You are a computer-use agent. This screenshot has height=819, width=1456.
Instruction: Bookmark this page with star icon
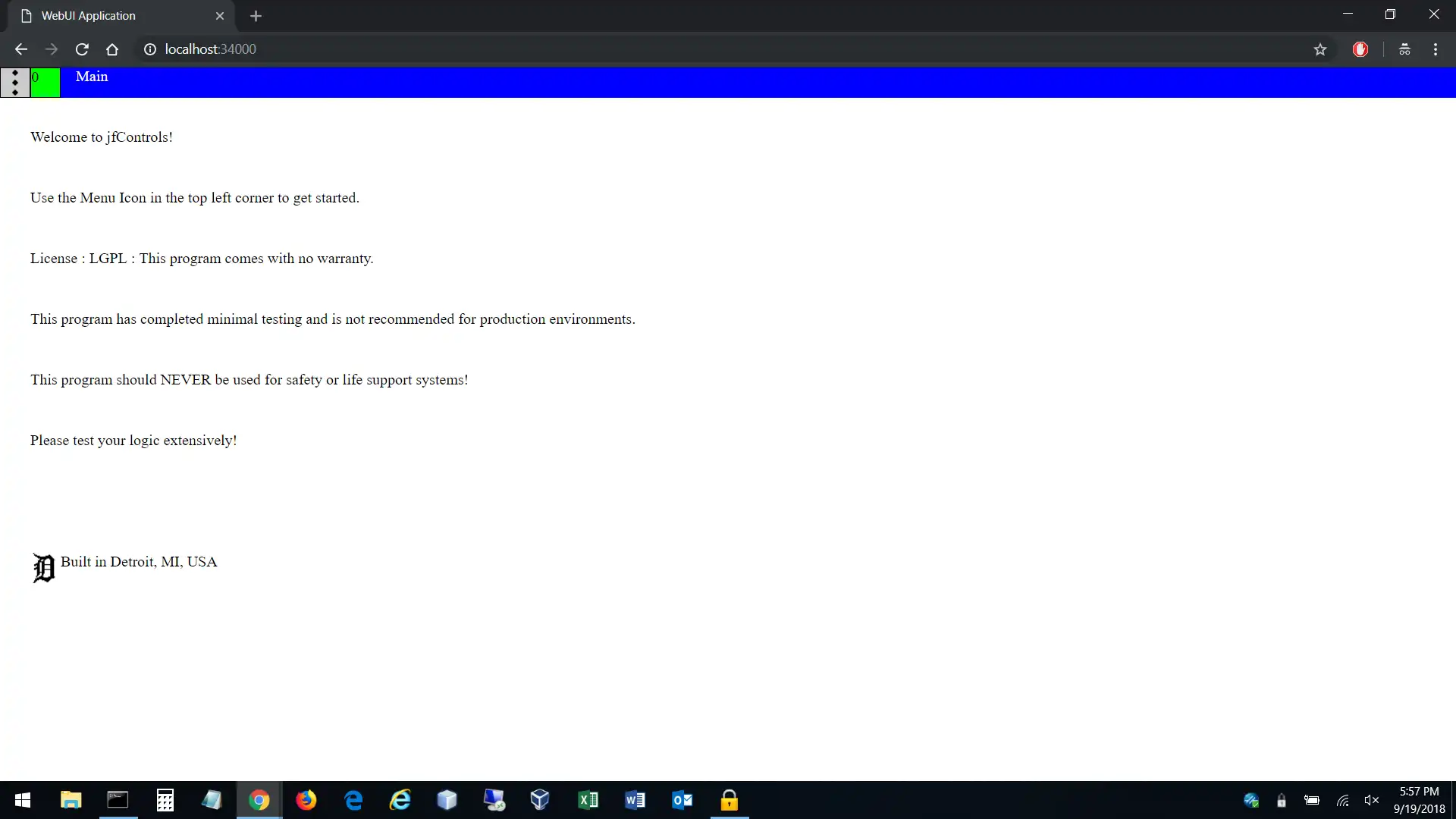click(x=1320, y=49)
